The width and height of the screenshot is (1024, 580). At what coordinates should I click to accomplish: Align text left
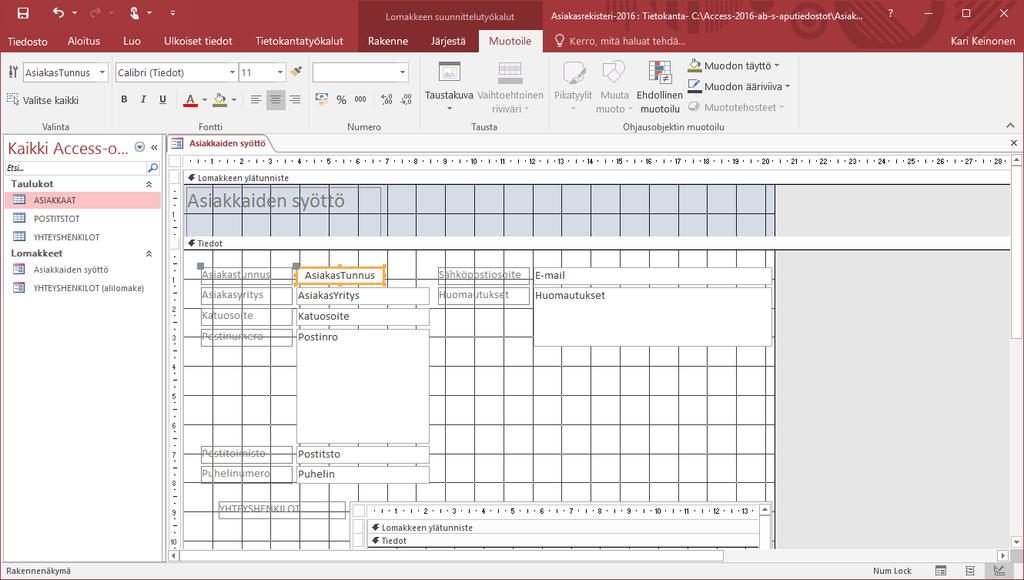(x=256, y=99)
